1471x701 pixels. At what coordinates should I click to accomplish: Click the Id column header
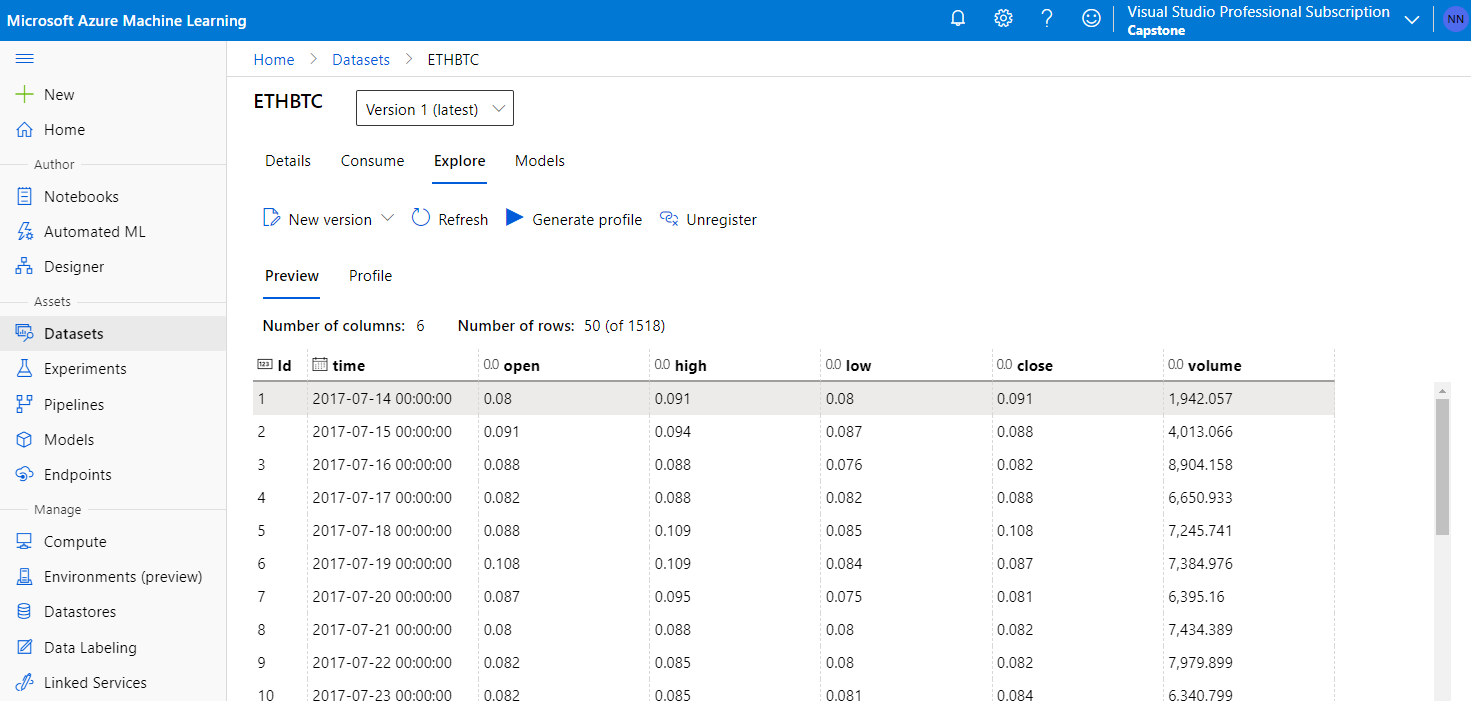[280, 366]
